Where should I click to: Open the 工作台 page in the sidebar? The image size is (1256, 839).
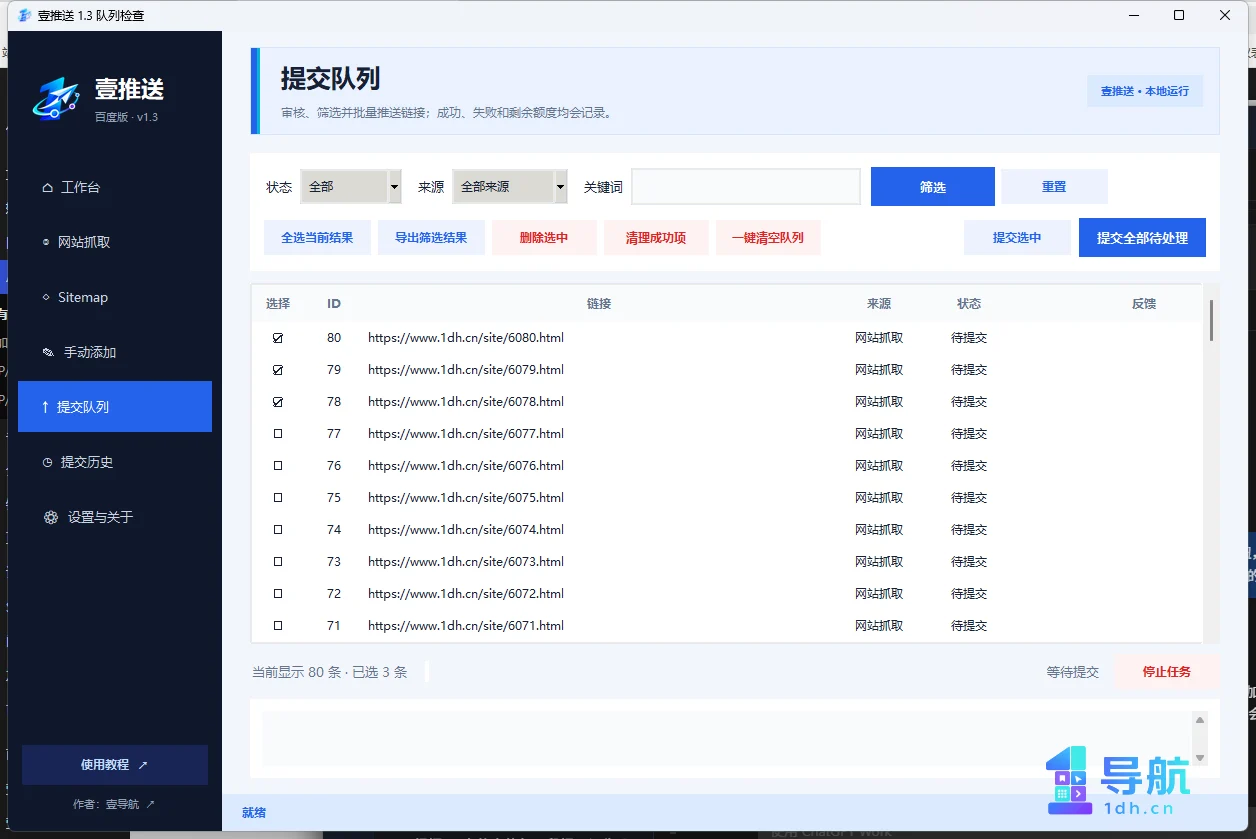tap(115, 187)
